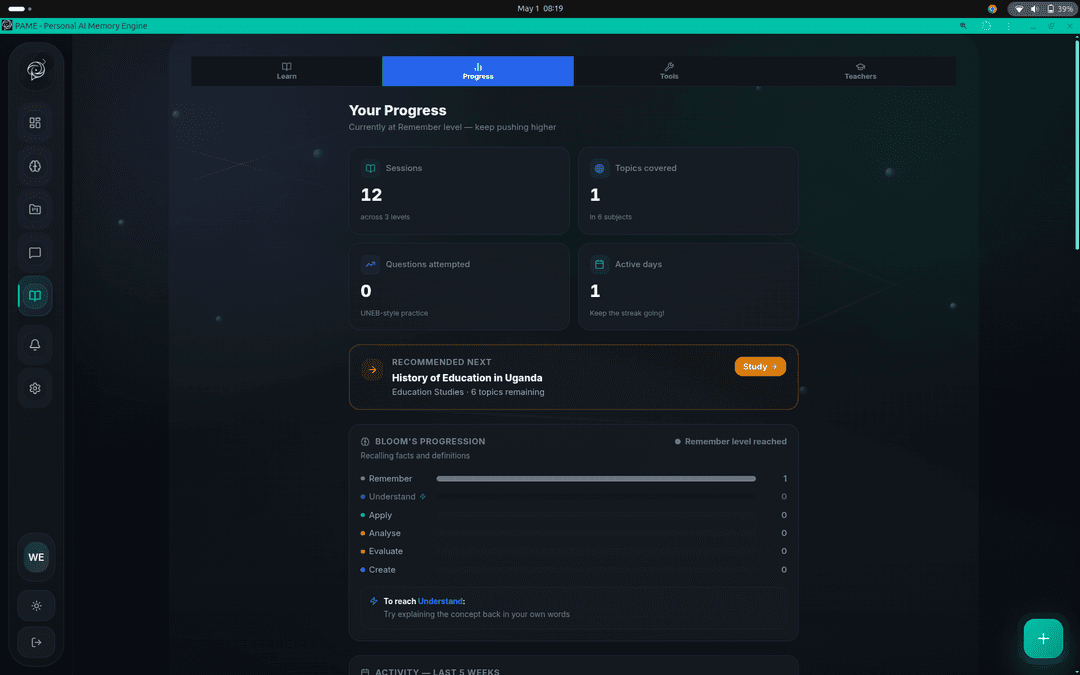Screen dimensions: 1080x675
Task: Click the orange arrow icon in Recommended Next
Action: [x=373, y=370]
